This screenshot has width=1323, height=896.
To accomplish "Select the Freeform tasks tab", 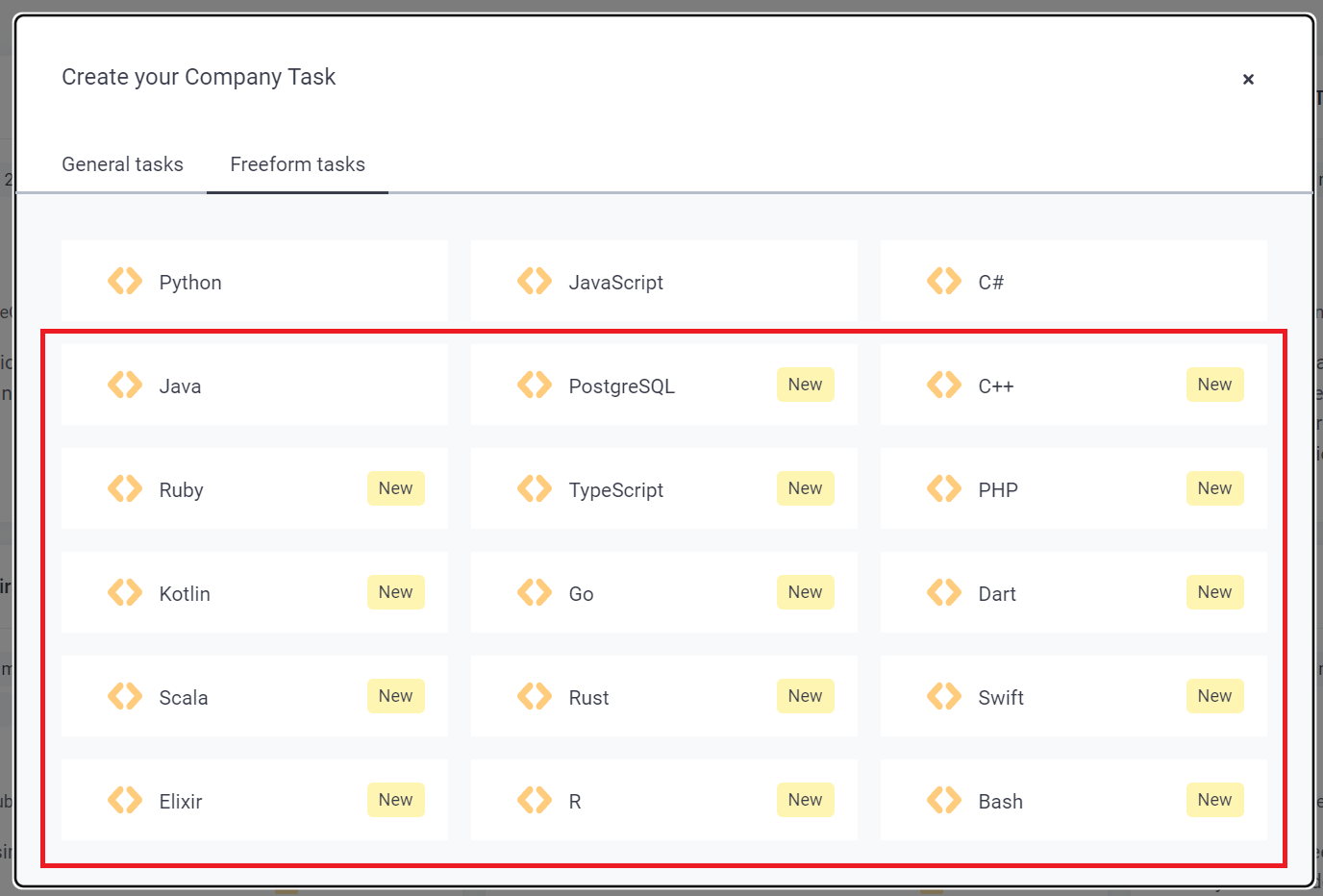I will tap(297, 164).
